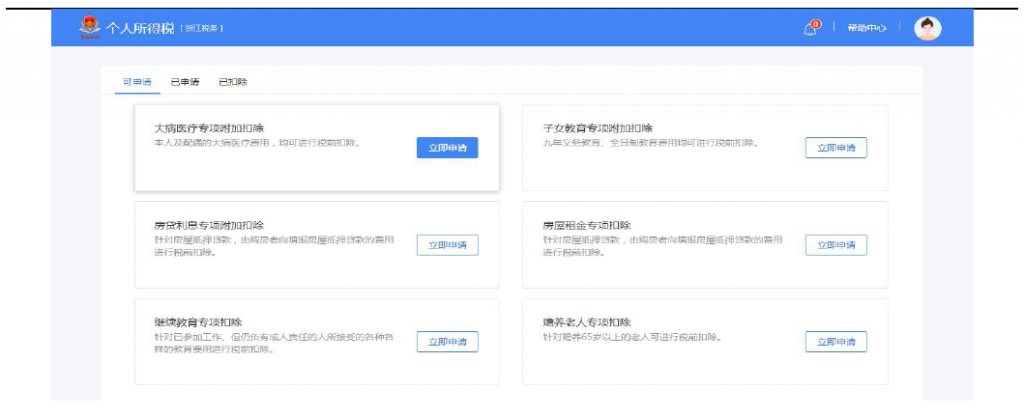This screenshot has height=418, width=1024.
Task: Open the user avatar menu
Action: (927, 28)
